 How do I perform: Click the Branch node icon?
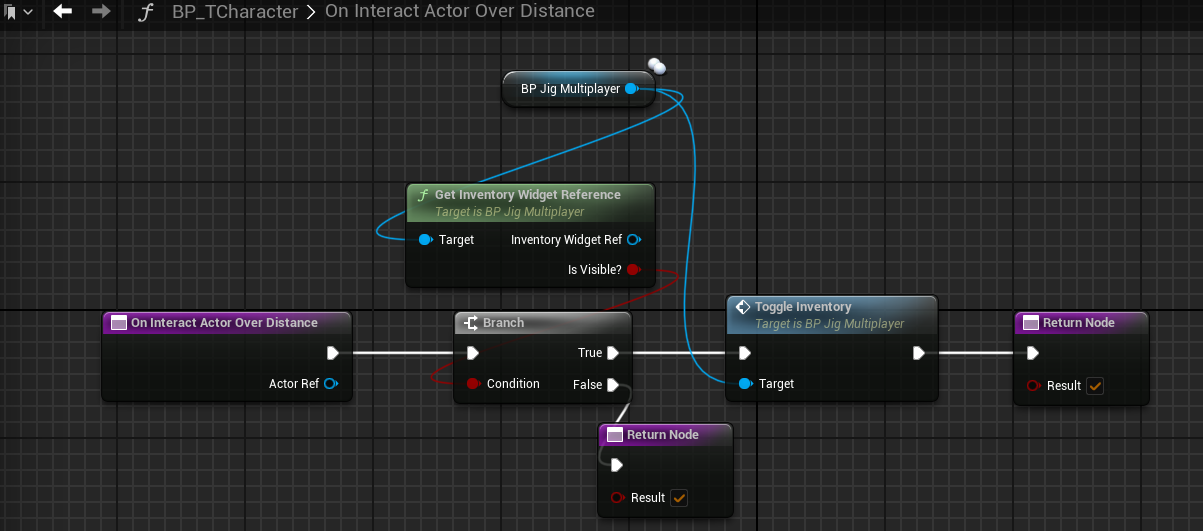[x=470, y=323]
